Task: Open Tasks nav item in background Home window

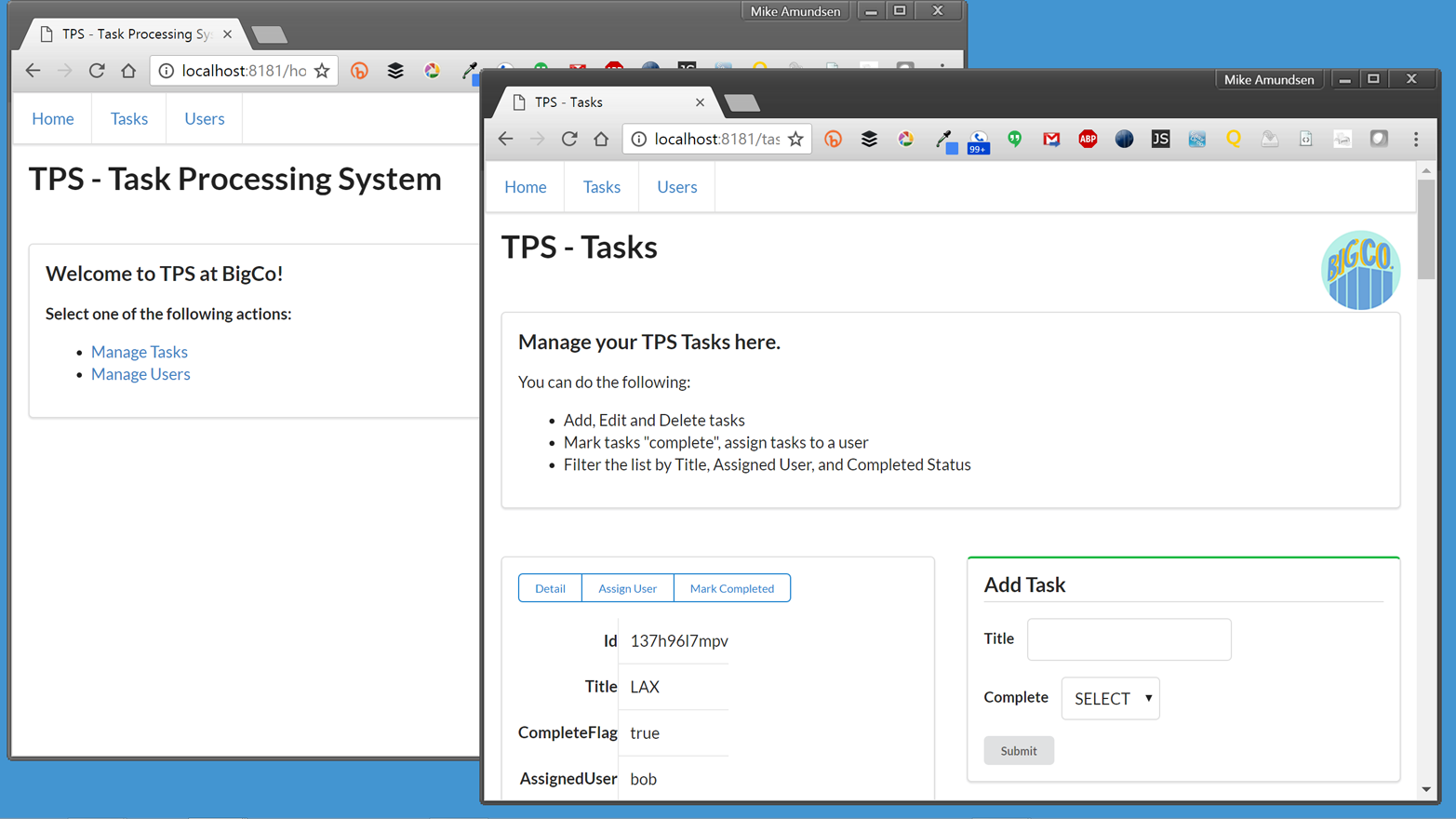Action: coord(129,118)
